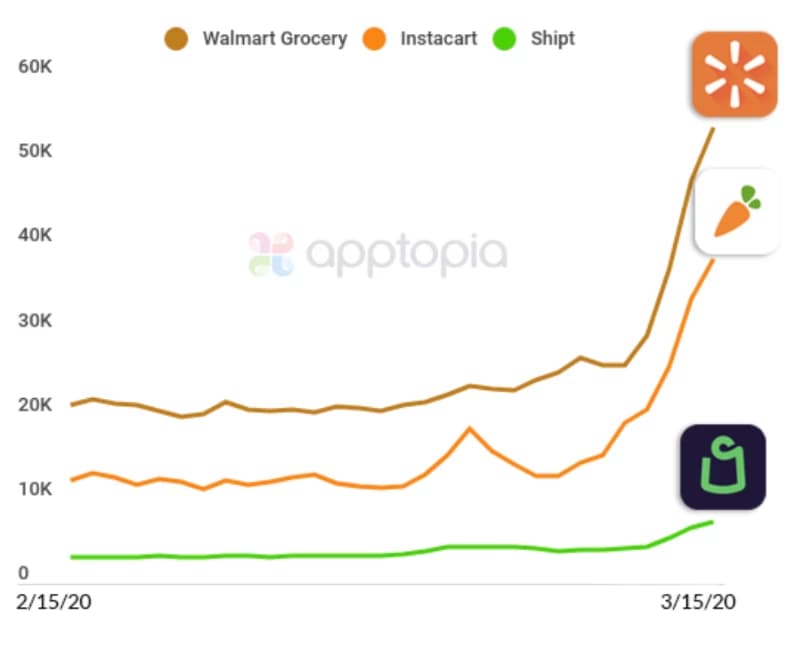Click the 2/15/20 start date label

(x=54, y=602)
